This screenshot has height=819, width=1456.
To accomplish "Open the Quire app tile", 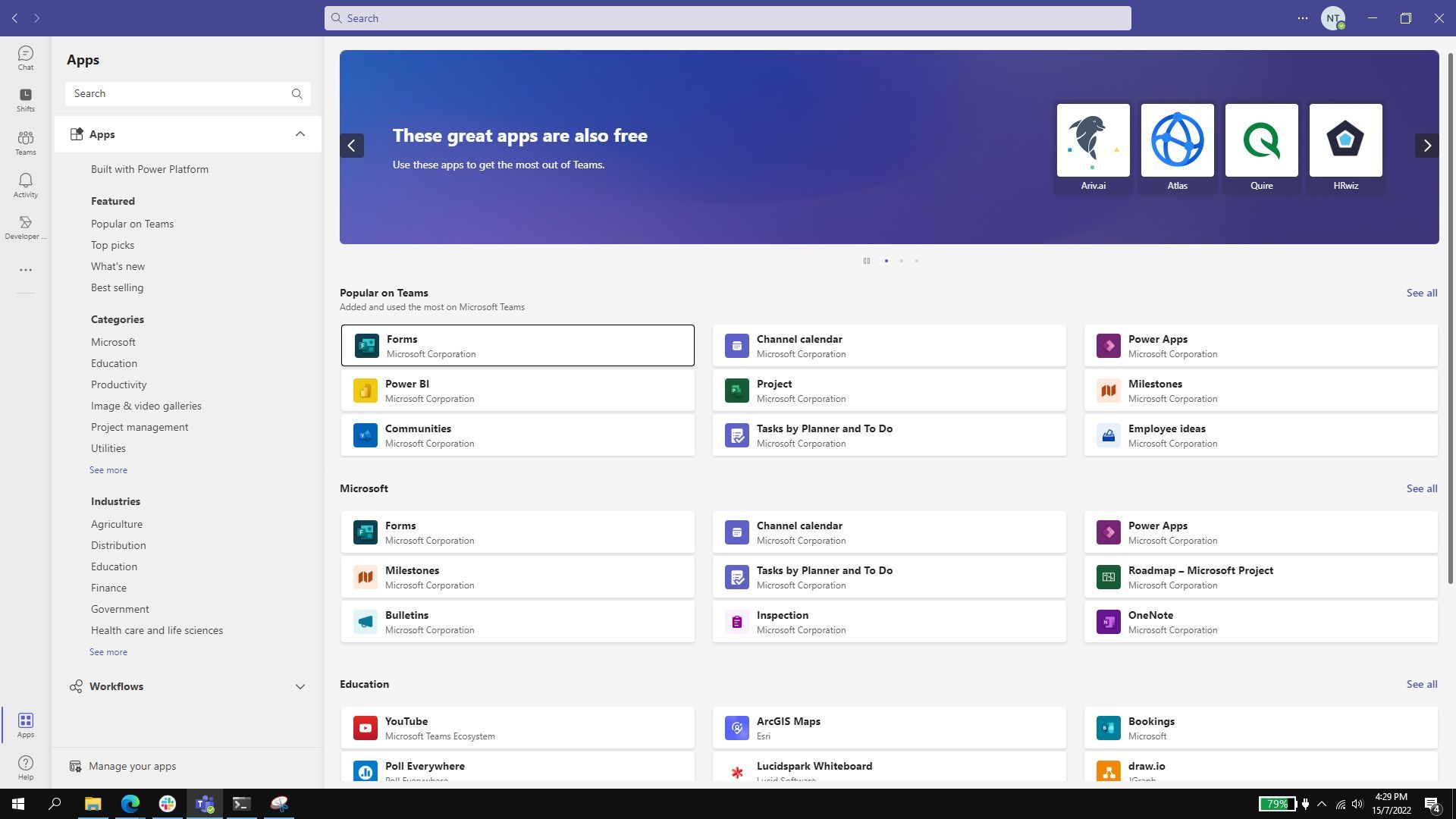I will coord(1261,149).
